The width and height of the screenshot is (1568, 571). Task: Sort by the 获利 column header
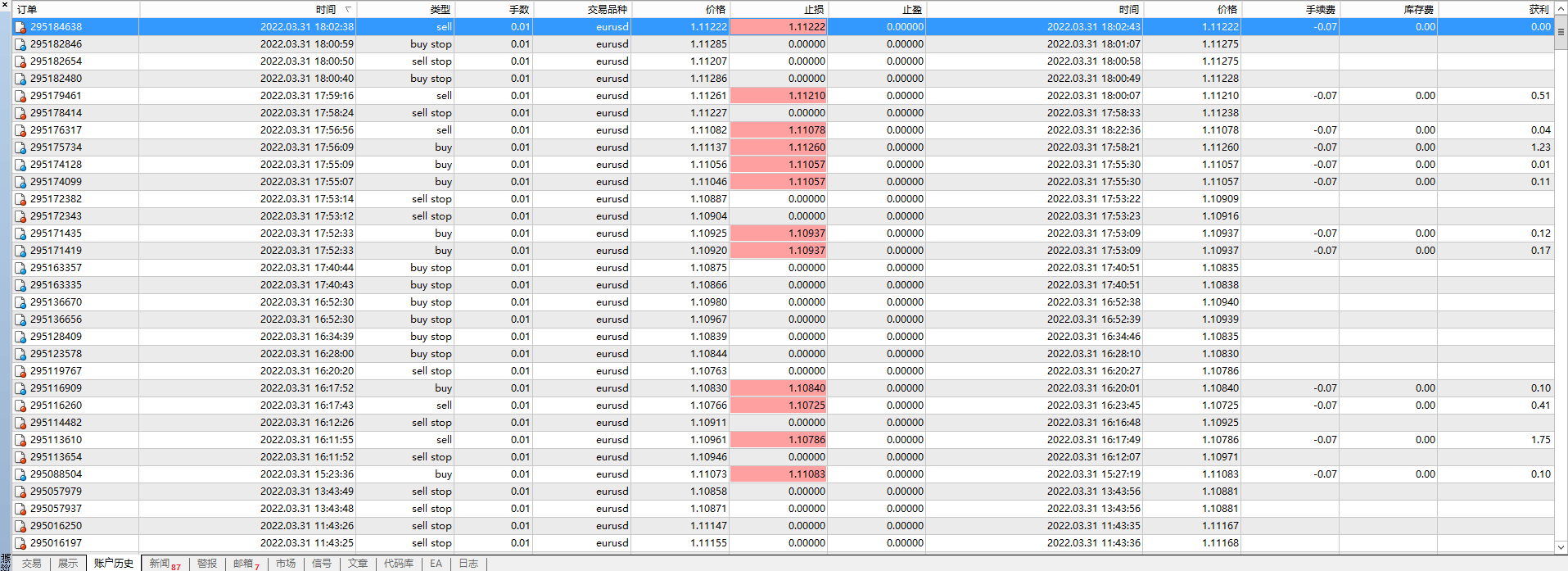1496,10
